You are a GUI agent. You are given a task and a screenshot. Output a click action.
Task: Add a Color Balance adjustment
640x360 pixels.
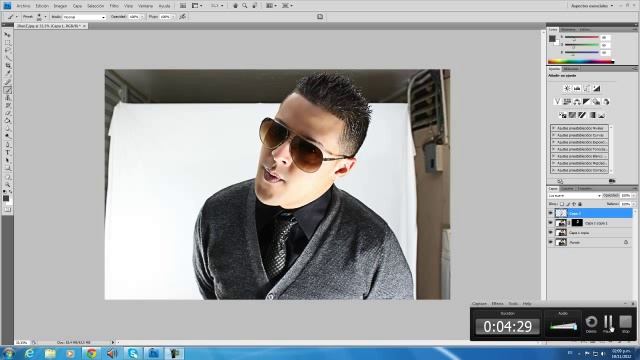(577, 101)
